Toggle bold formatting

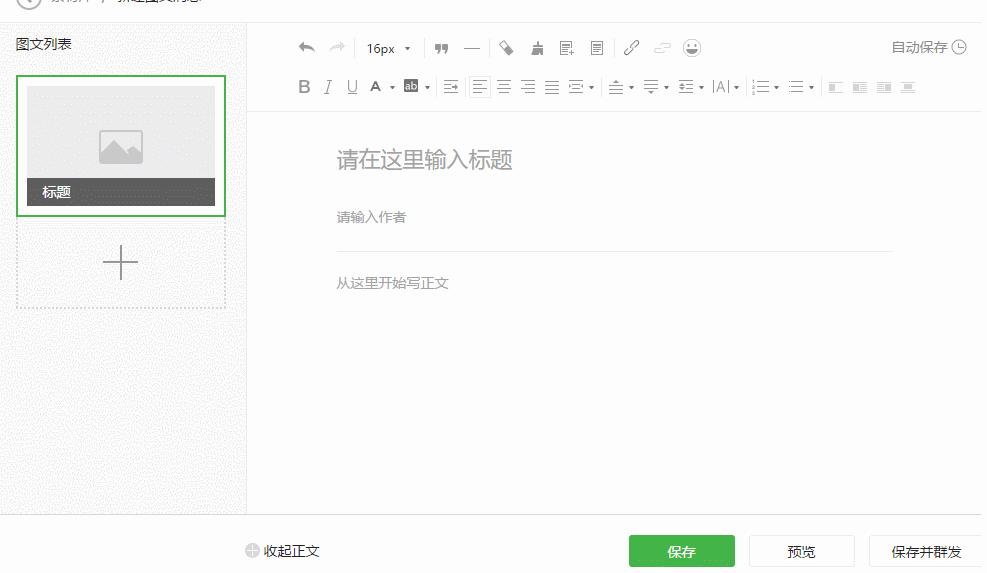tap(304, 87)
